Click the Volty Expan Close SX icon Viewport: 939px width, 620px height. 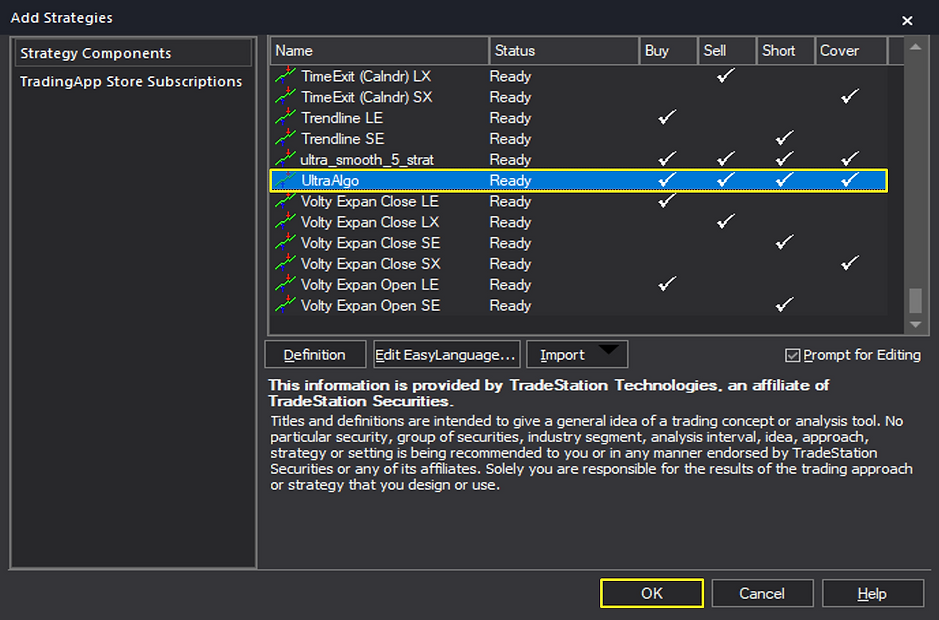286,264
